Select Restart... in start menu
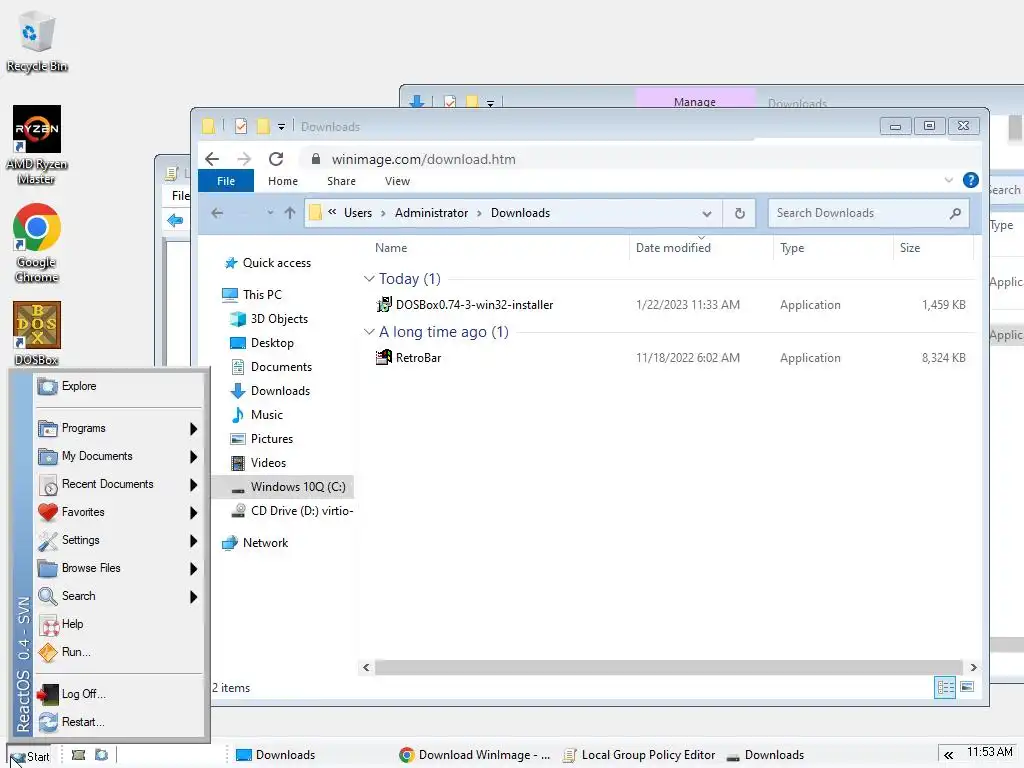1024x768 pixels. click(118, 722)
